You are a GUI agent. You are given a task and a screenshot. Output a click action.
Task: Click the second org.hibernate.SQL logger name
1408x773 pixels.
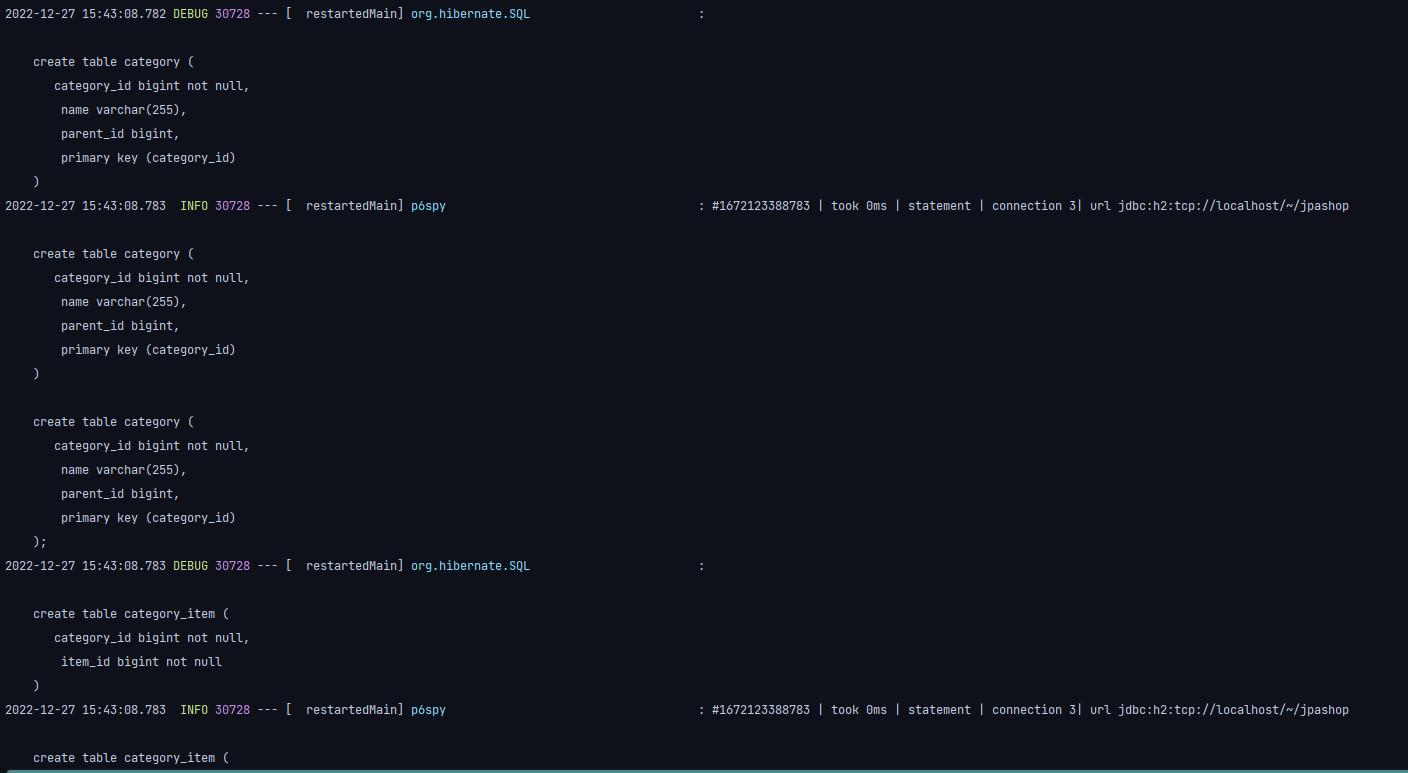pyautogui.click(x=470, y=566)
